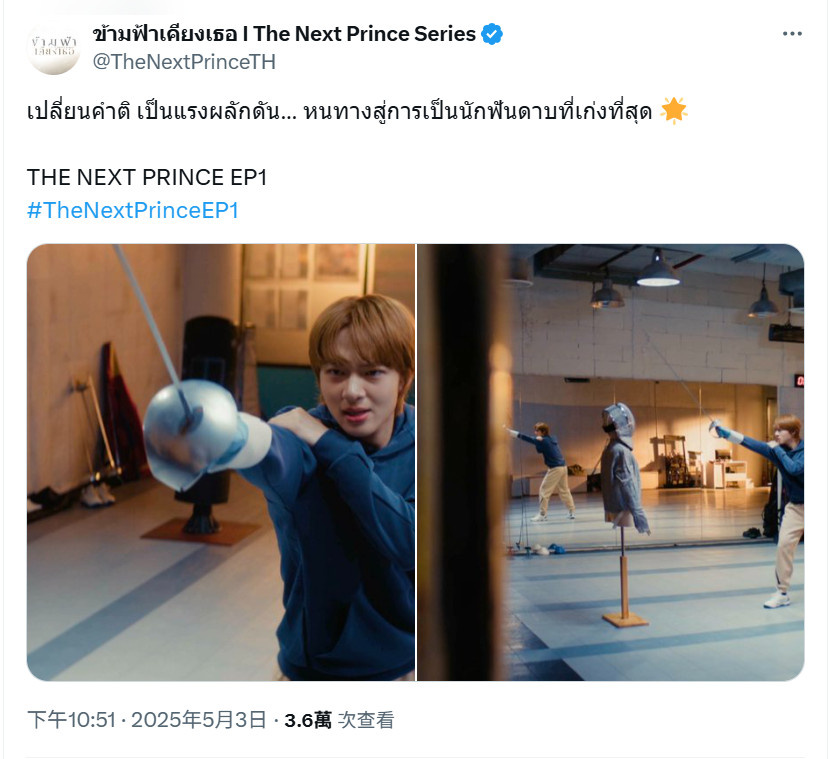The width and height of the screenshot is (836, 759).
Task: Click the Thai caption text line
Action: coord(339,112)
